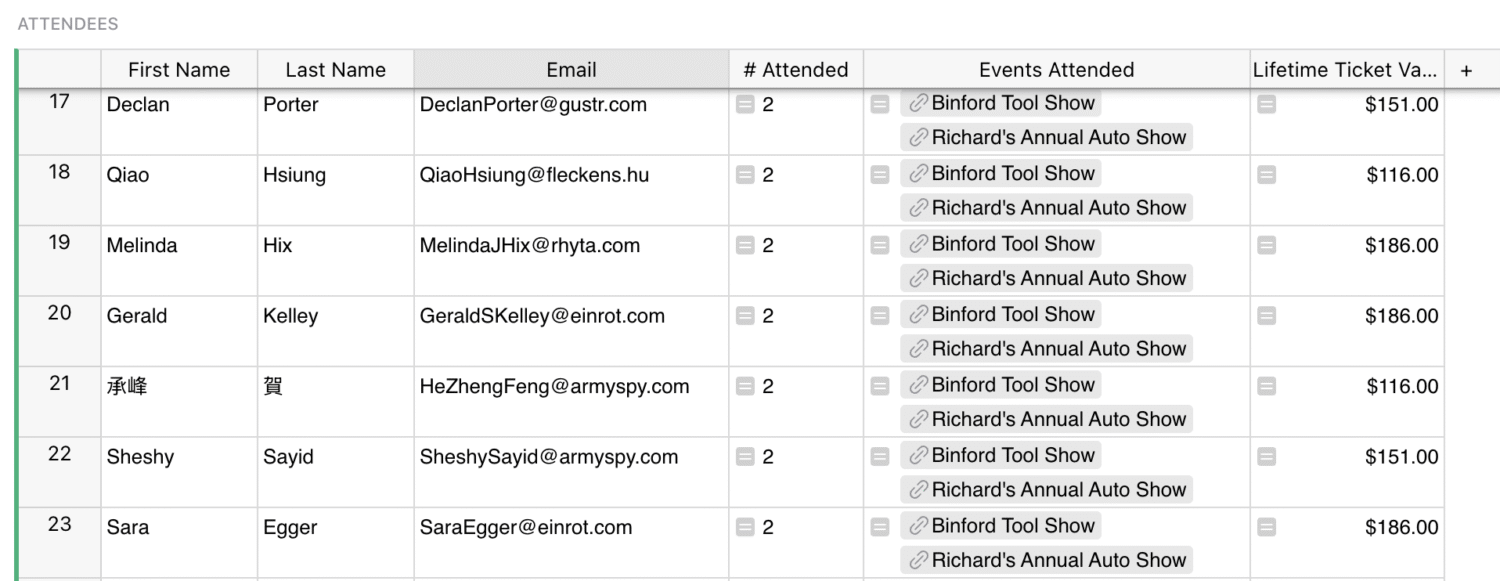Open the Binford Tool Show link for Declan Porter
1500x581 pixels.
click(x=1000, y=103)
